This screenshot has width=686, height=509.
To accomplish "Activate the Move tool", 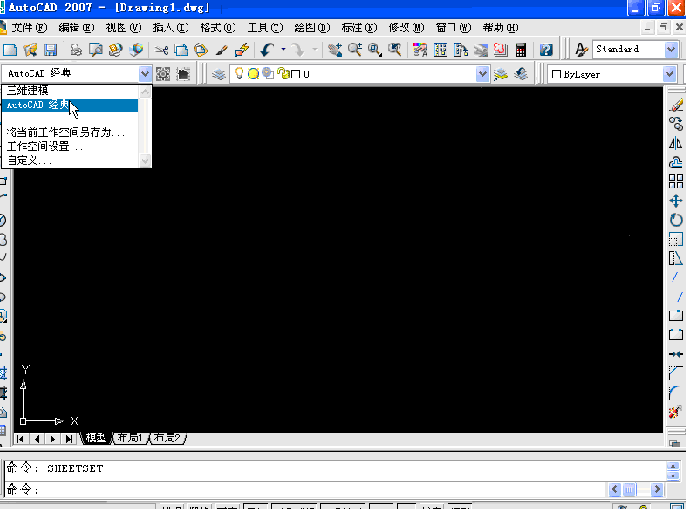I will (676, 200).
